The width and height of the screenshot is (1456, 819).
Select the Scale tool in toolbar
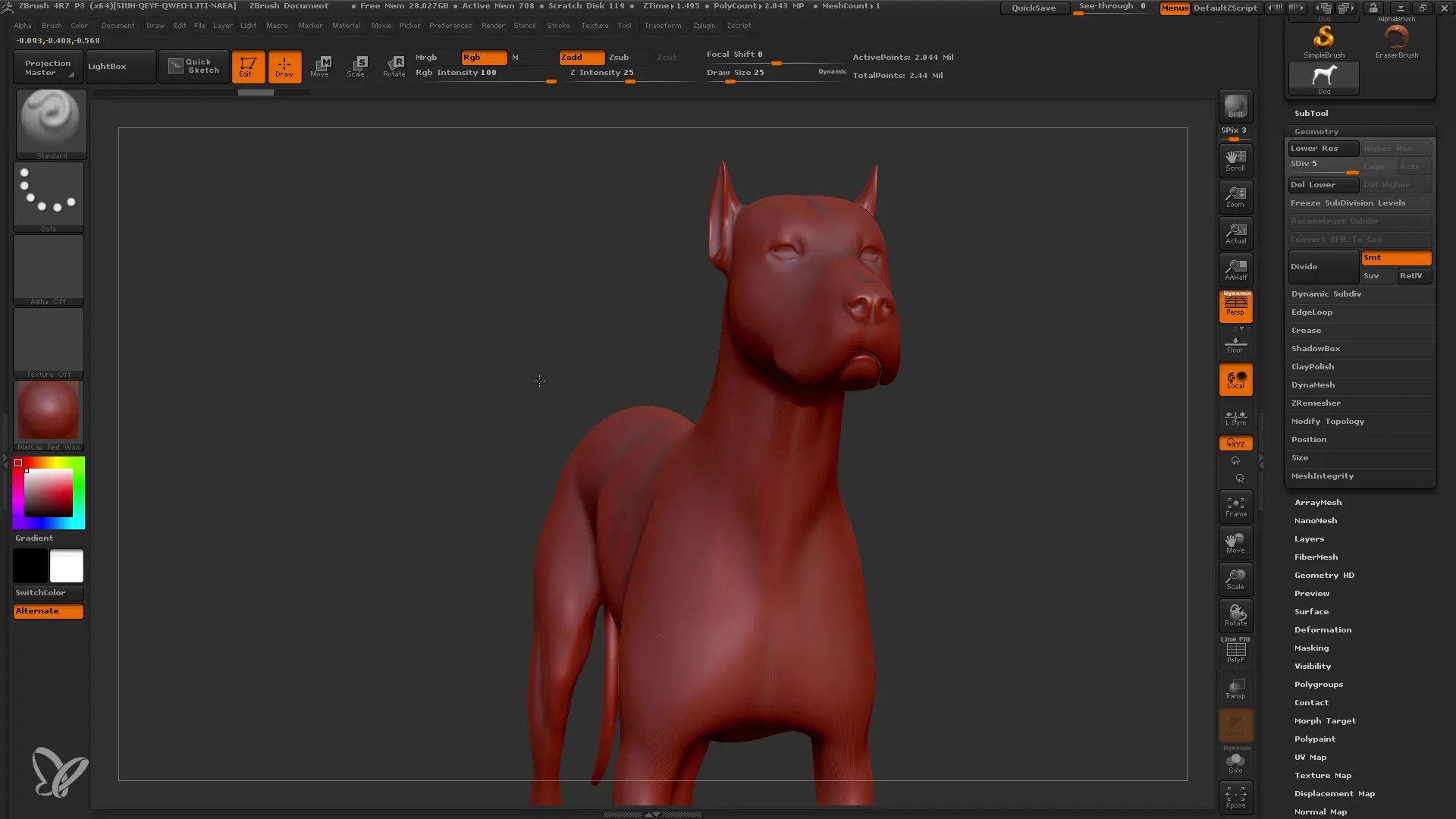tap(357, 65)
